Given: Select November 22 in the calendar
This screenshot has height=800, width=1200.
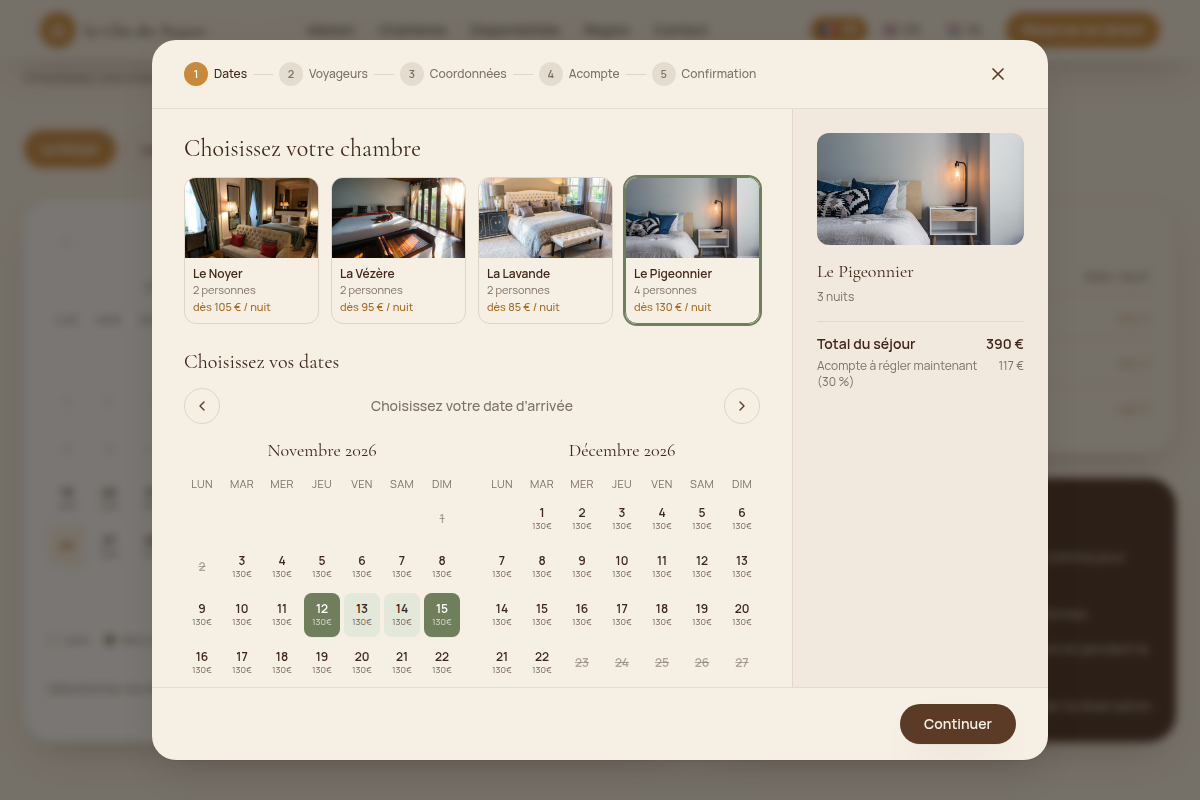Looking at the screenshot, I should (x=442, y=662).
